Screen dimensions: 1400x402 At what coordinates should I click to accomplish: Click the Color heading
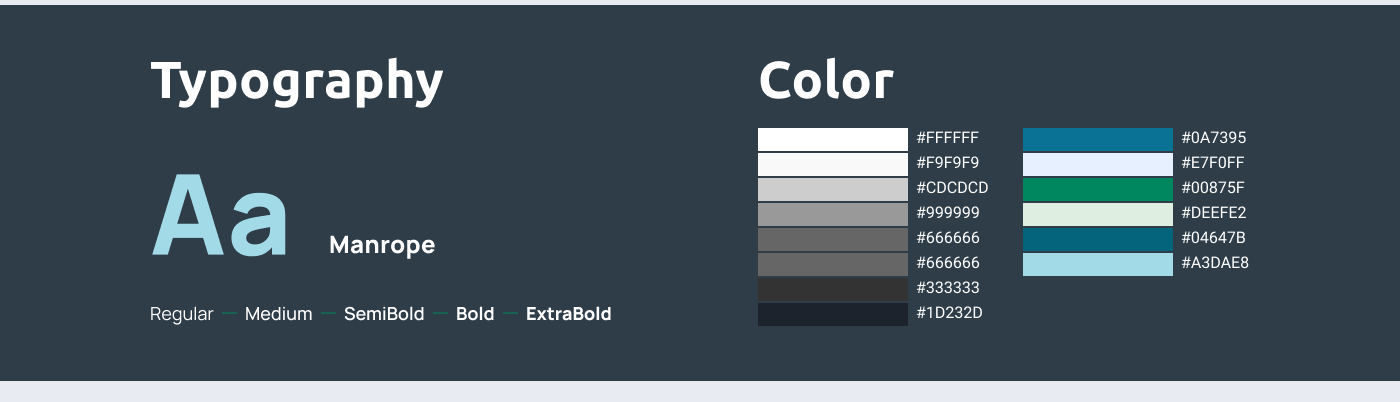pyautogui.click(x=826, y=81)
